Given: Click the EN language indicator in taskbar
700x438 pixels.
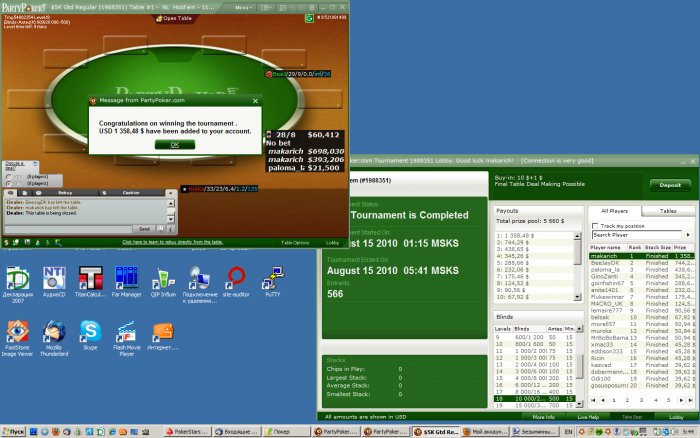Looking at the screenshot, I should pos(568,432).
